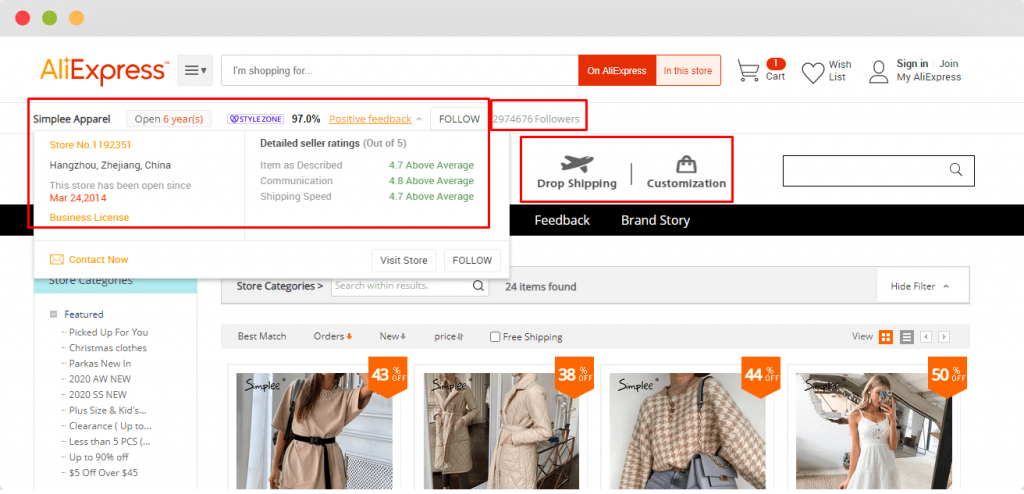This screenshot has height=494, width=1024.
Task: Open the Brand Story tab
Action: (x=655, y=220)
